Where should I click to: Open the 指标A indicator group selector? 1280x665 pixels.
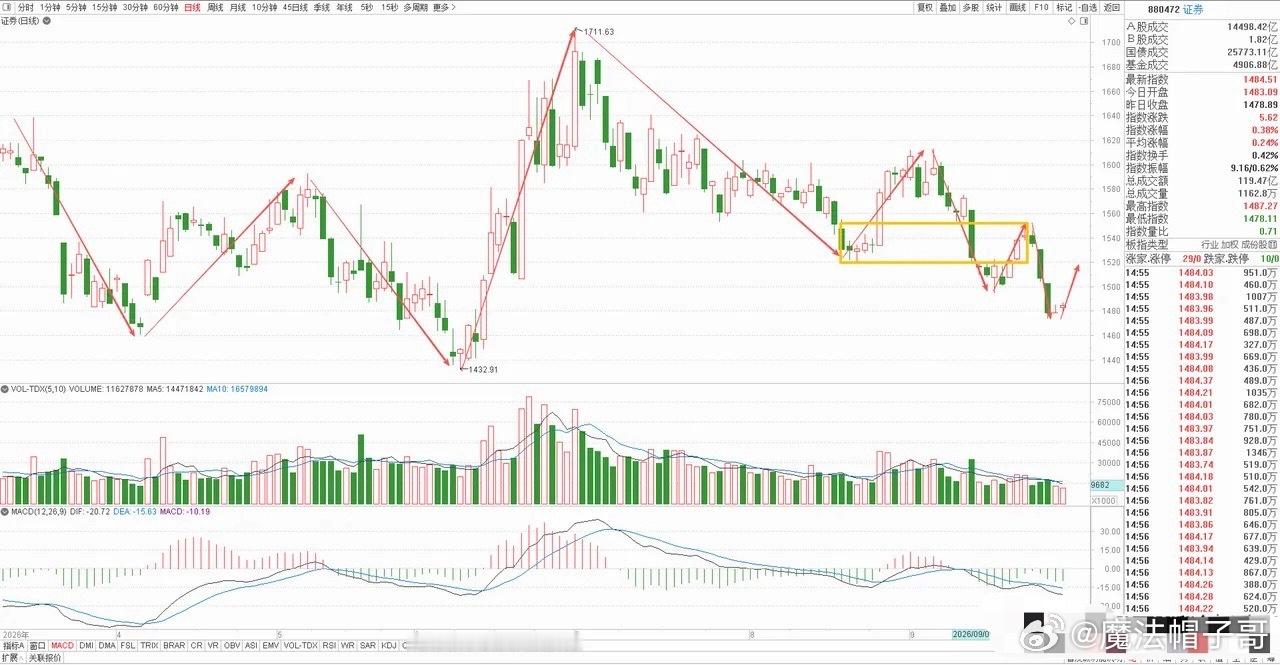click(13, 645)
